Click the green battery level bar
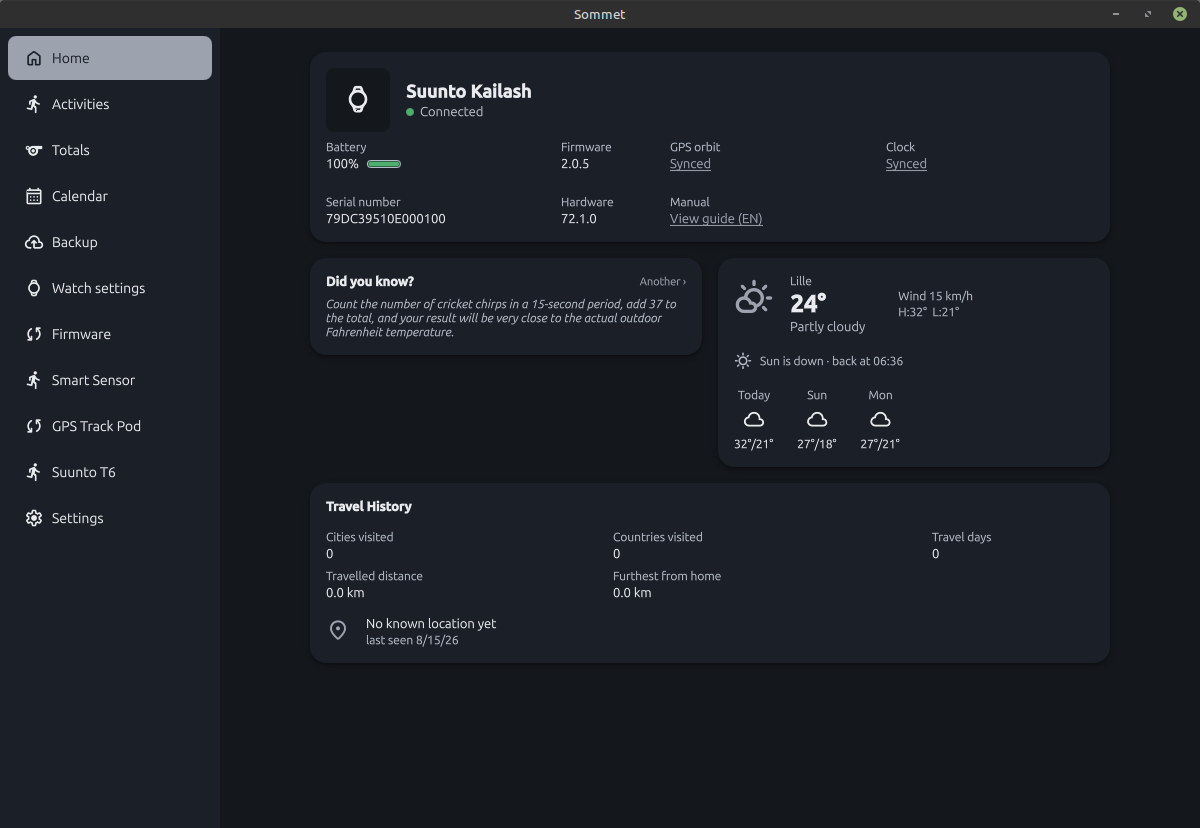This screenshot has width=1200, height=828. 384,164
